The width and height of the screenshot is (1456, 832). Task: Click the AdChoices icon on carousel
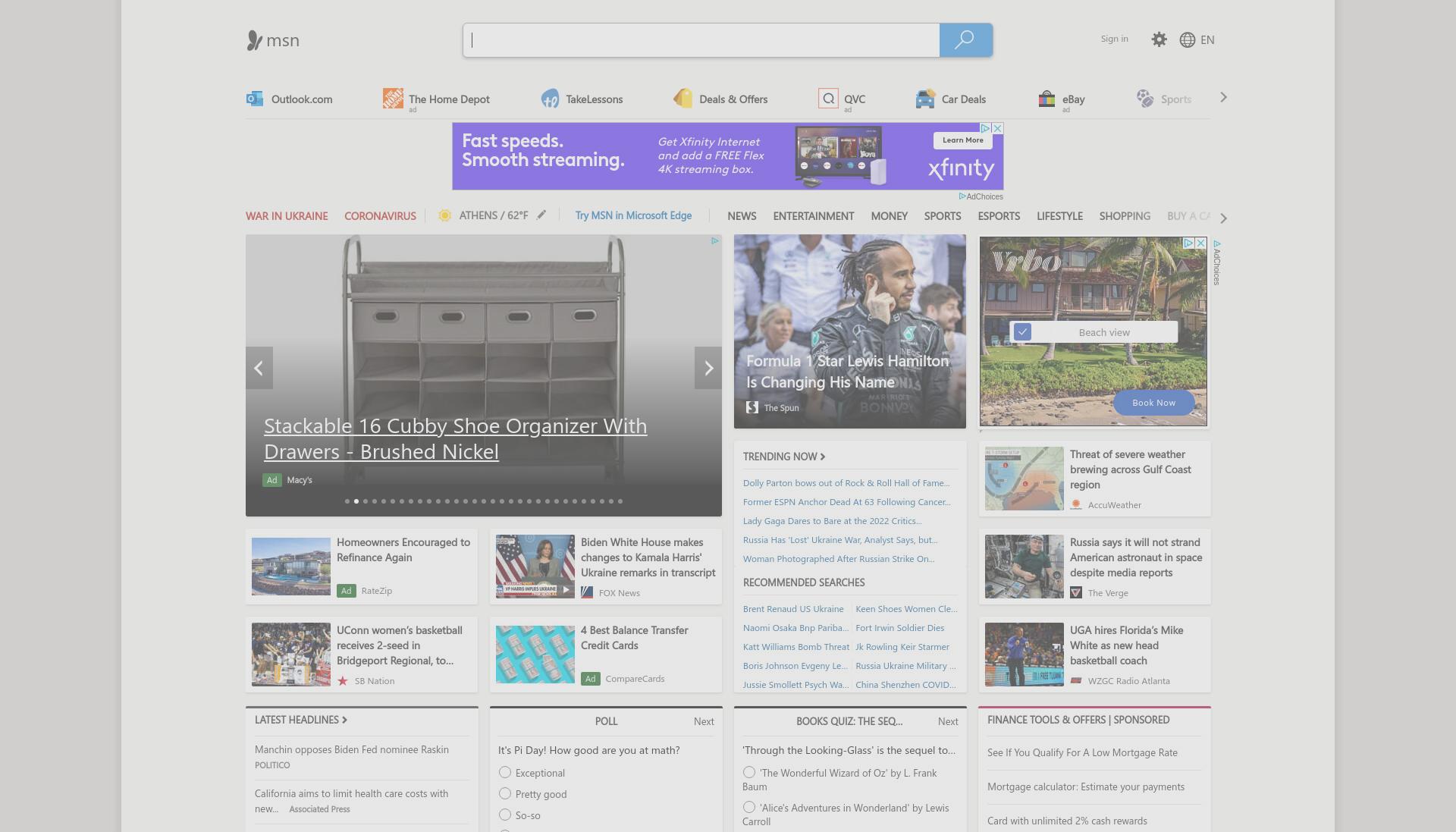tap(714, 241)
